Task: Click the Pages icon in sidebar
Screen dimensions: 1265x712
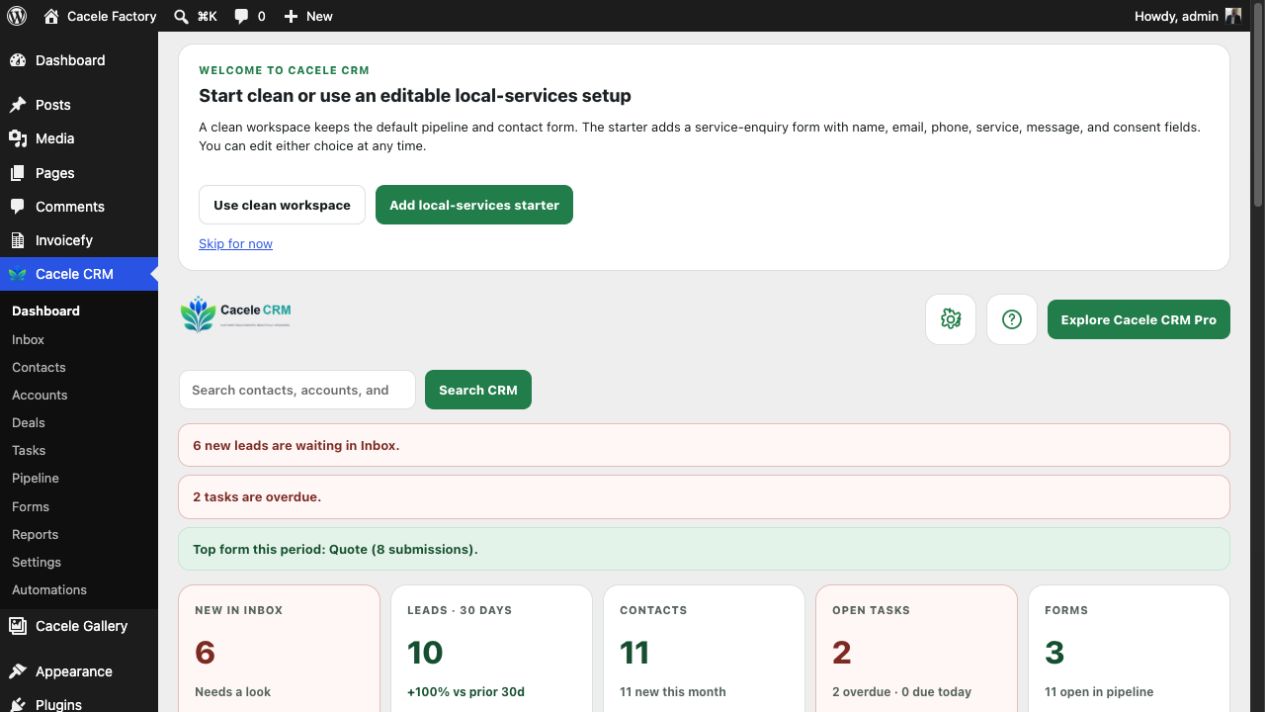Action: [x=18, y=173]
